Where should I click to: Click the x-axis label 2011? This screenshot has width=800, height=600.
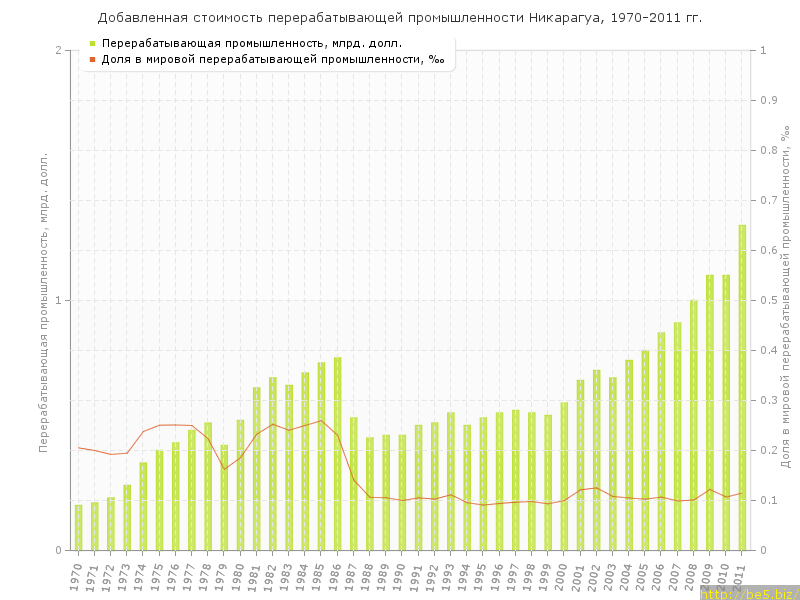point(741,576)
